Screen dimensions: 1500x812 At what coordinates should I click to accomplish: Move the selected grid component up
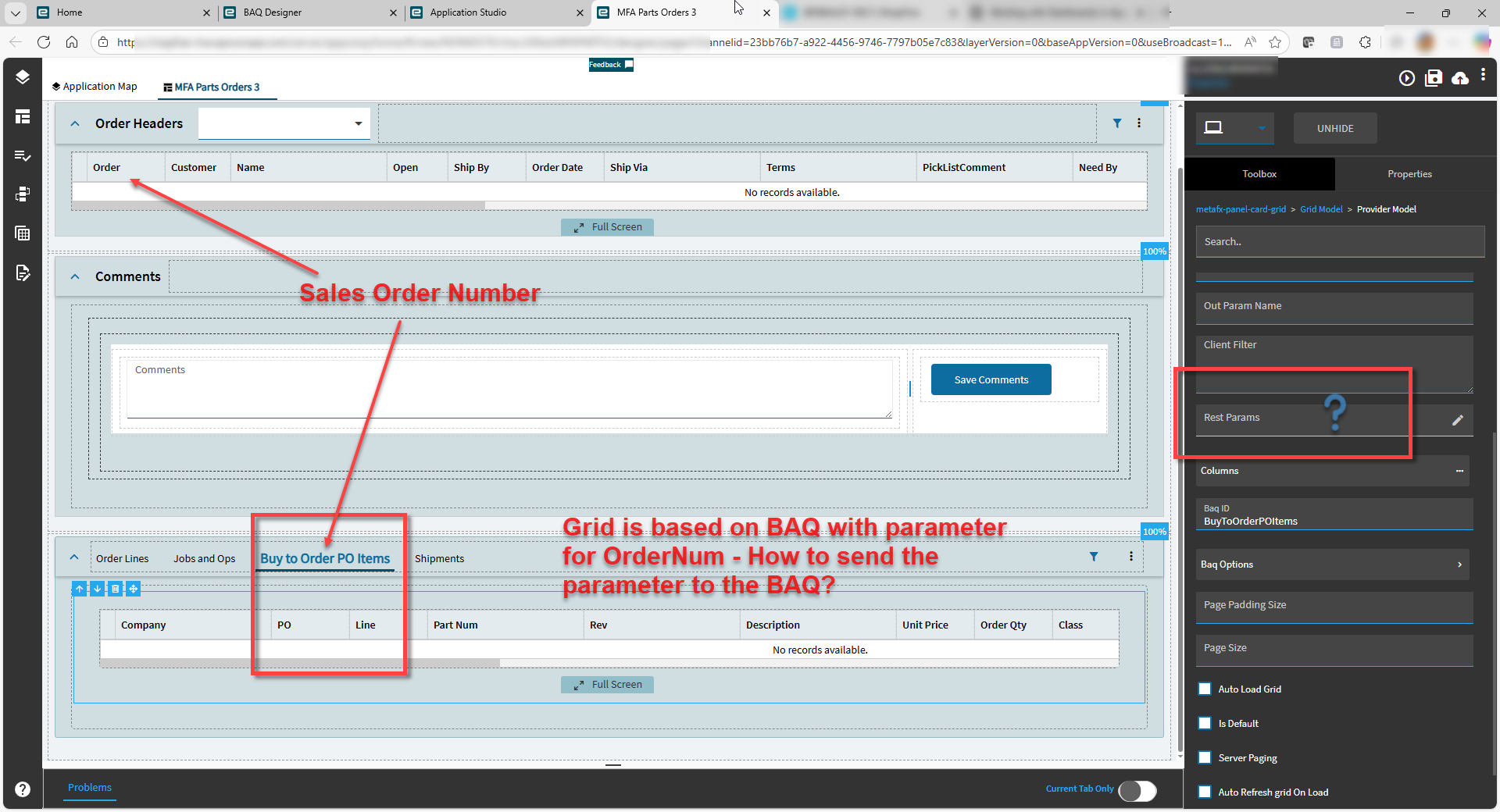[x=80, y=589]
